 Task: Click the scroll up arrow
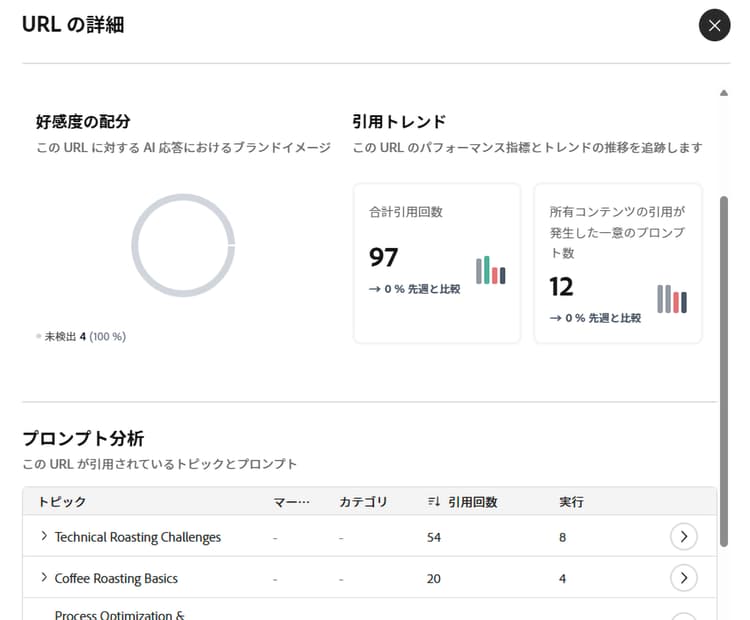pos(724,93)
